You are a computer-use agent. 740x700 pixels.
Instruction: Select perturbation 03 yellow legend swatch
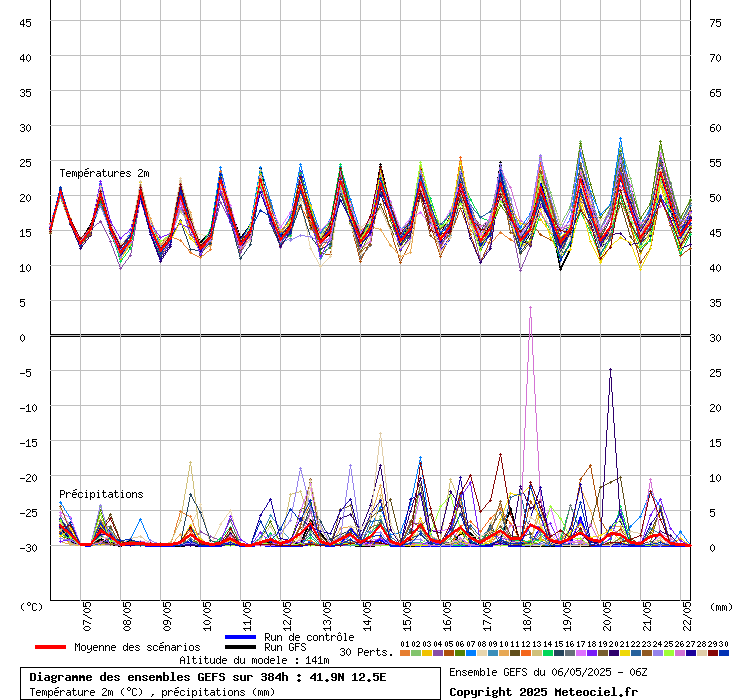click(x=427, y=653)
